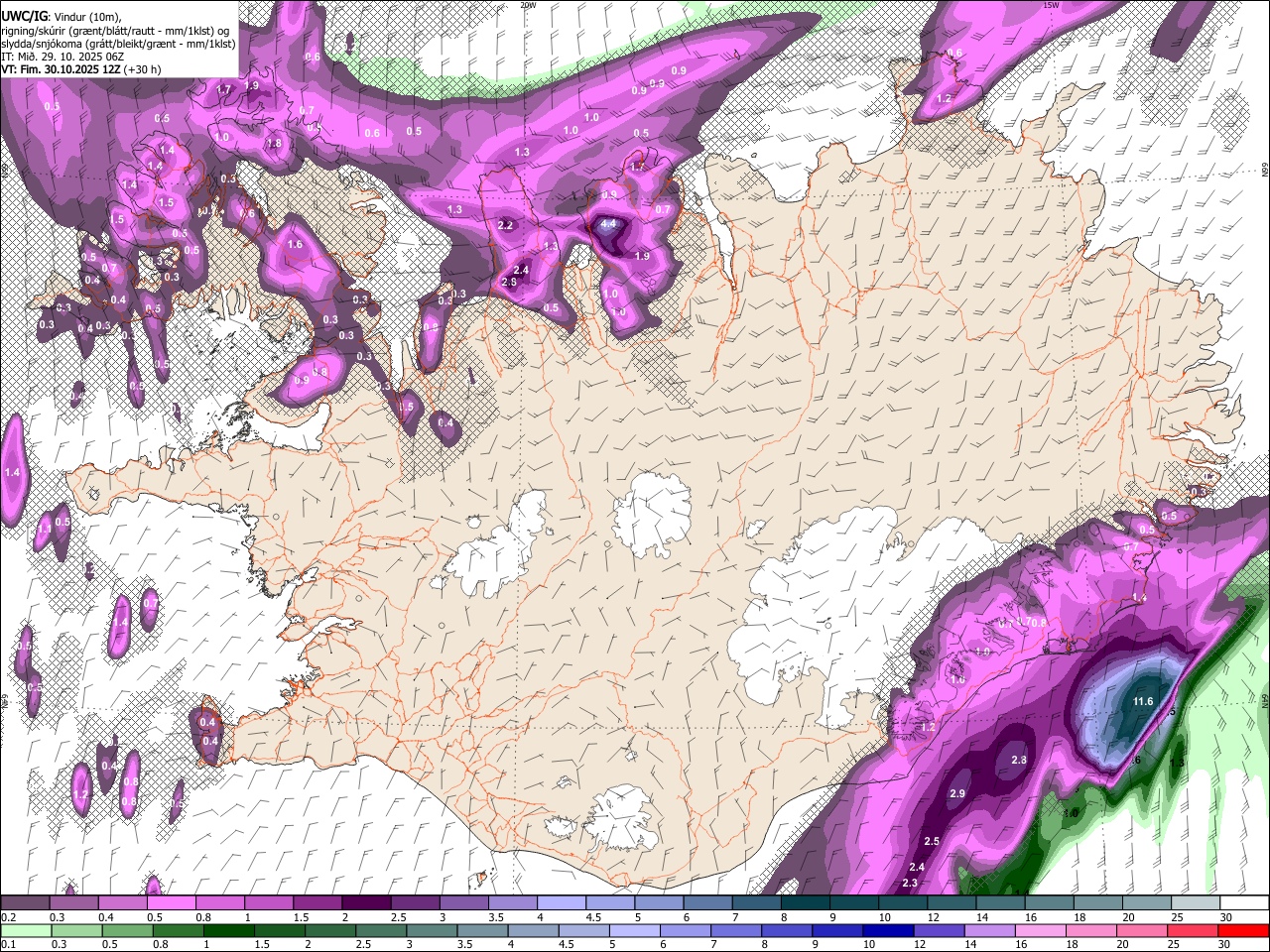1270x952 pixels.
Task: Click the first dark mauve swatch labeled 0.2
Action: [x=25, y=903]
